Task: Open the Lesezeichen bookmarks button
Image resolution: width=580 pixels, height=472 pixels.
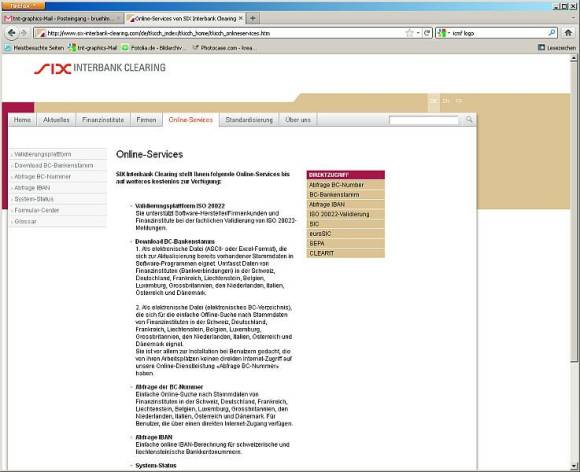Action: (557, 48)
